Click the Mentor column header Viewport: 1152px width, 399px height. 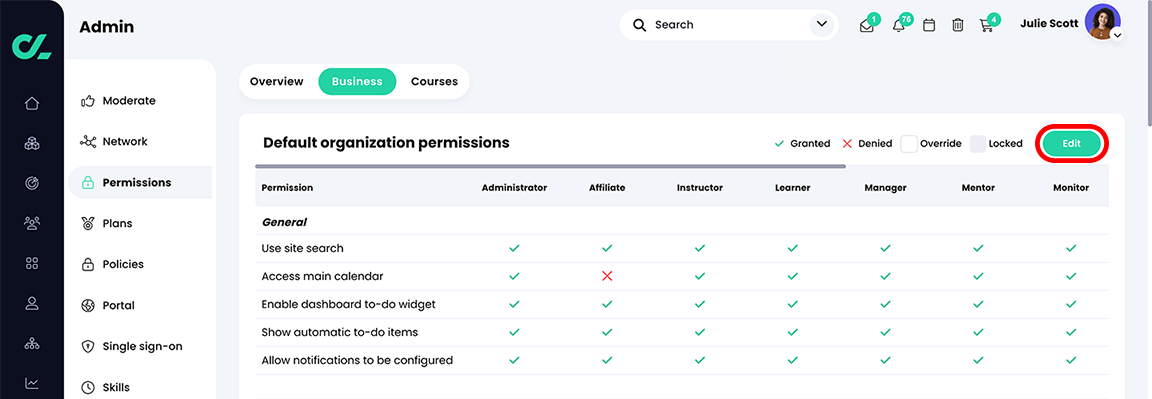coord(978,188)
